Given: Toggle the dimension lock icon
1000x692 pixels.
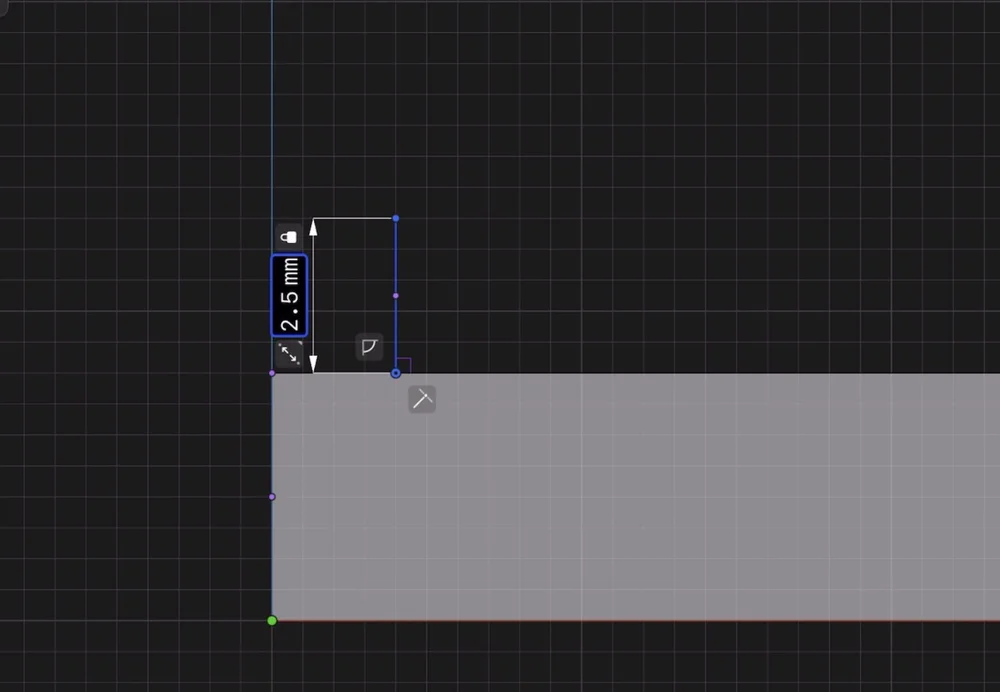Looking at the screenshot, I should tap(289, 237).
